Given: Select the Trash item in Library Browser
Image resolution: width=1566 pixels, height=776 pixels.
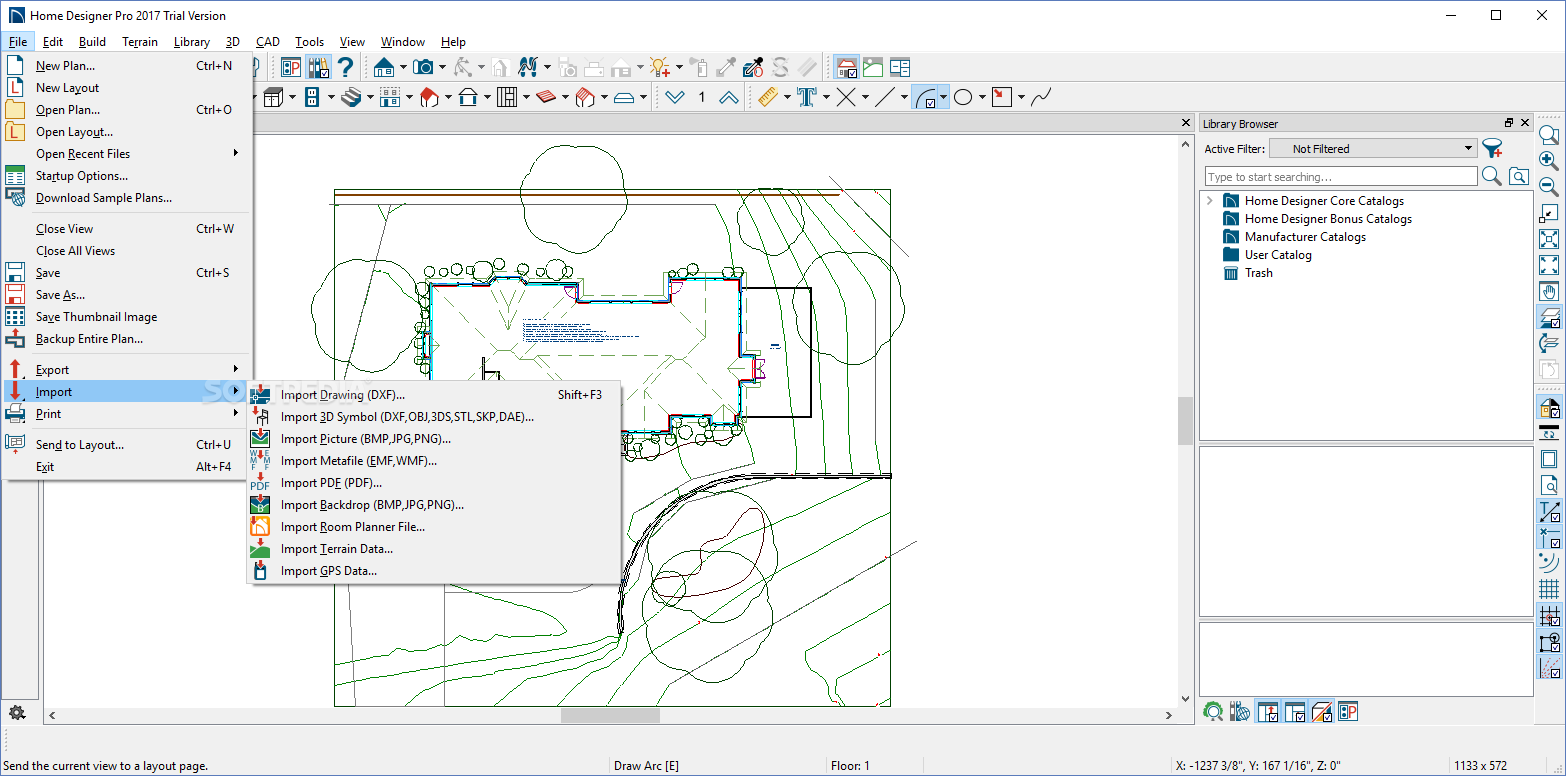Looking at the screenshot, I should 1258,273.
